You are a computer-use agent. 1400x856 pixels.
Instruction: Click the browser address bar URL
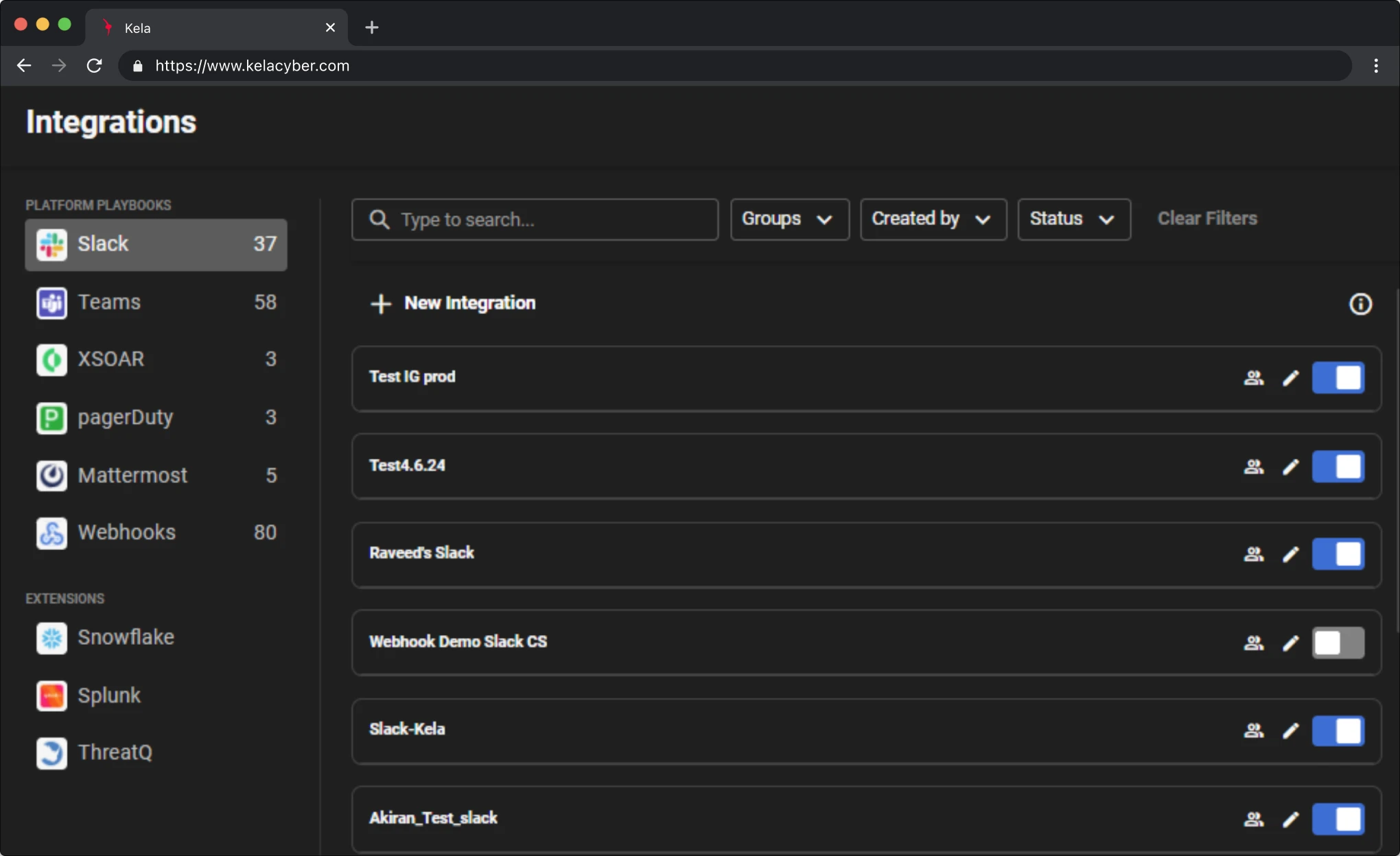(x=252, y=66)
